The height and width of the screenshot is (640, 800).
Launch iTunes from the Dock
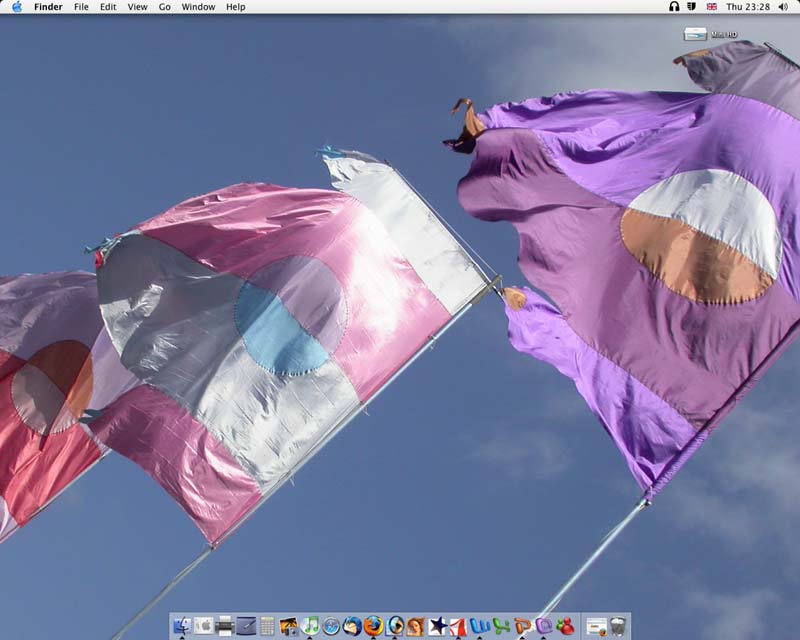click(310, 626)
